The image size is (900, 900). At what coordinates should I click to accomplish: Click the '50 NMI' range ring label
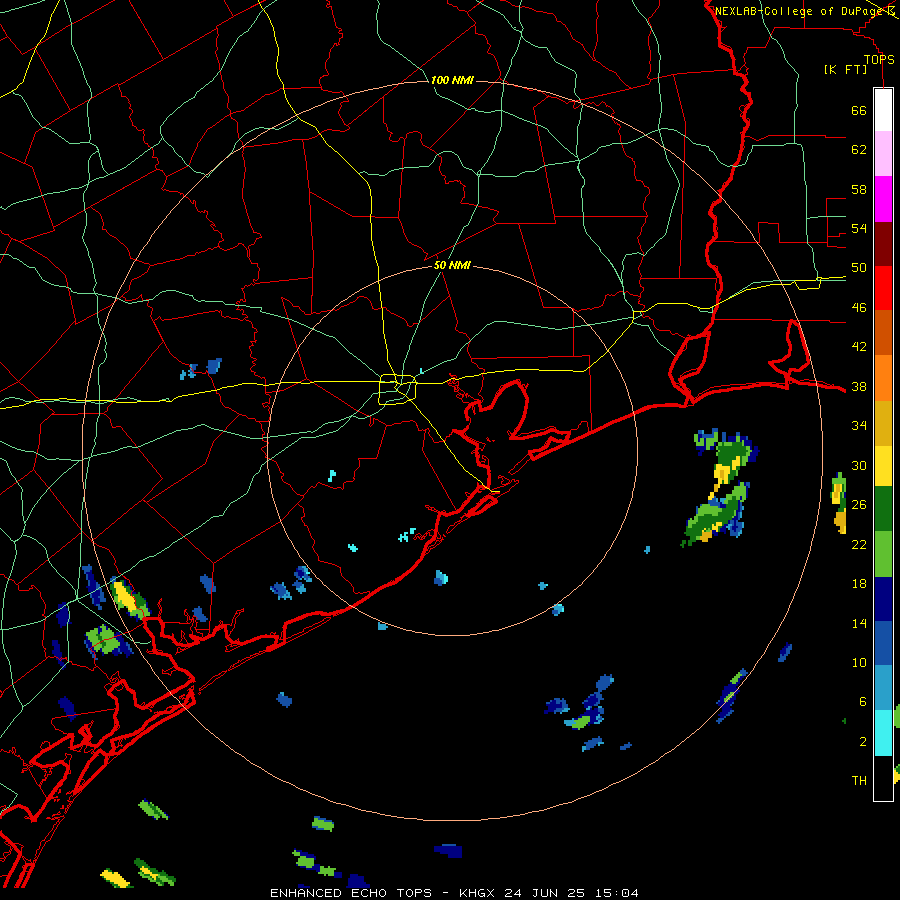[x=452, y=265]
